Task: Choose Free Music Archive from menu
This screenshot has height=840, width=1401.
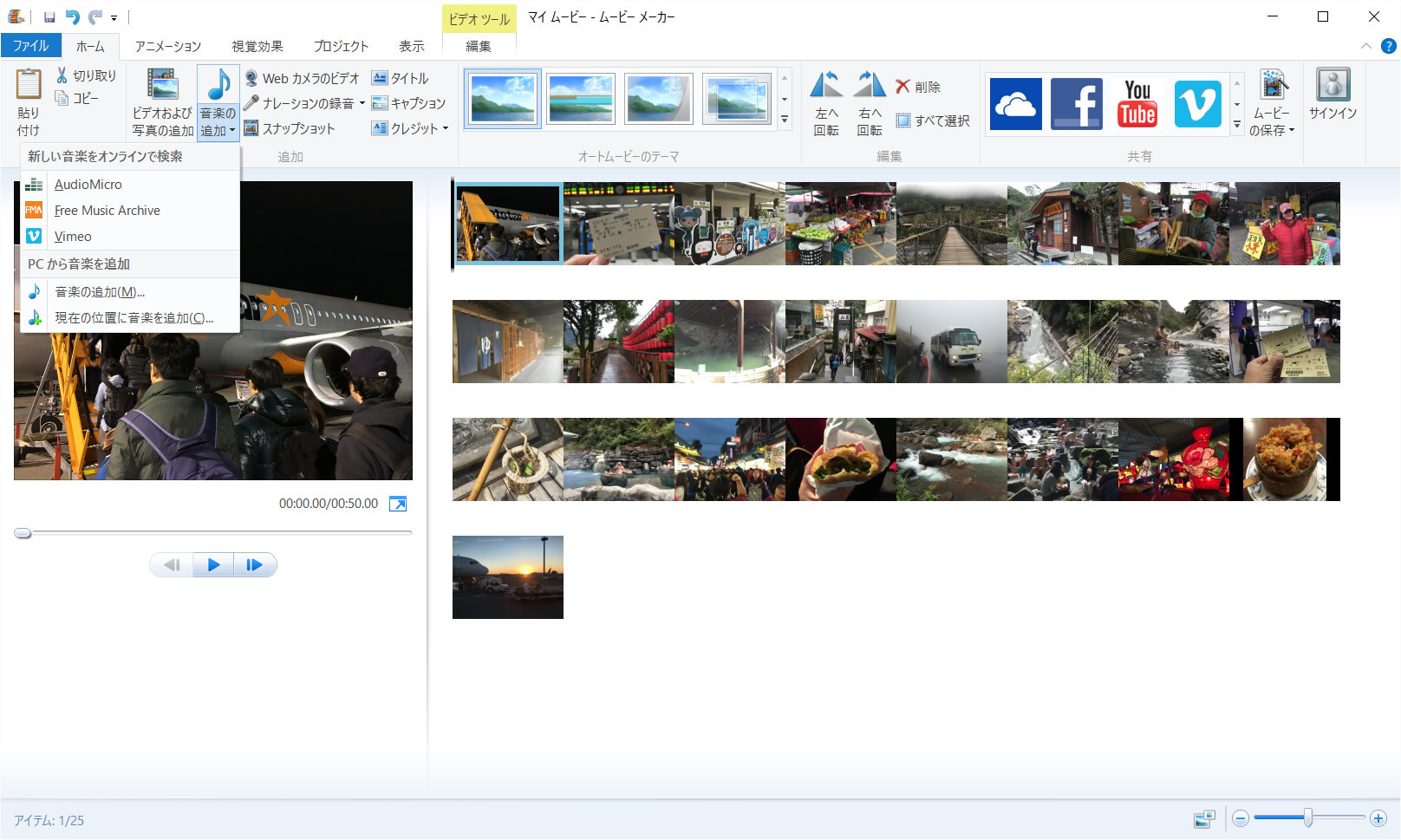Action: coord(107,211)
